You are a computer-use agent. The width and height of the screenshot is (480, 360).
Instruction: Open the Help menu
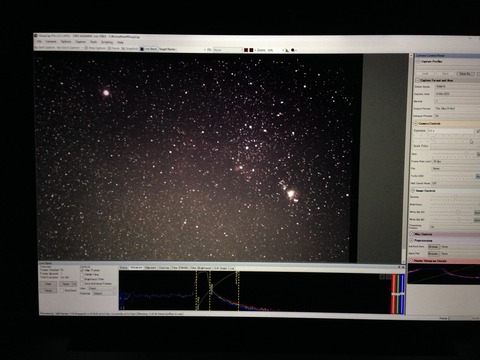120,42
